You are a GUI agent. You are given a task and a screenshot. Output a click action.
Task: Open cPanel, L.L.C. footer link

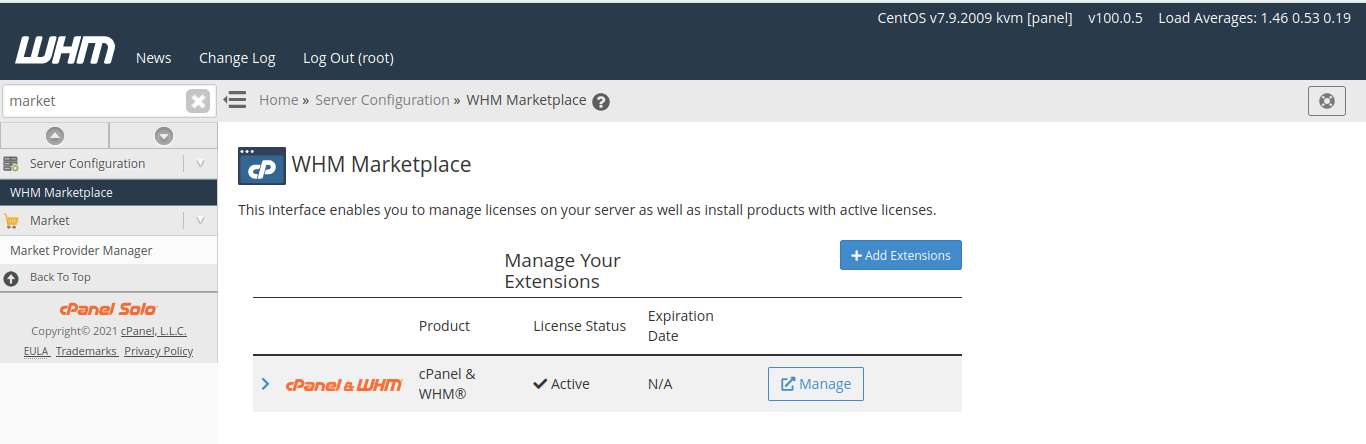[x=154, y=331]
